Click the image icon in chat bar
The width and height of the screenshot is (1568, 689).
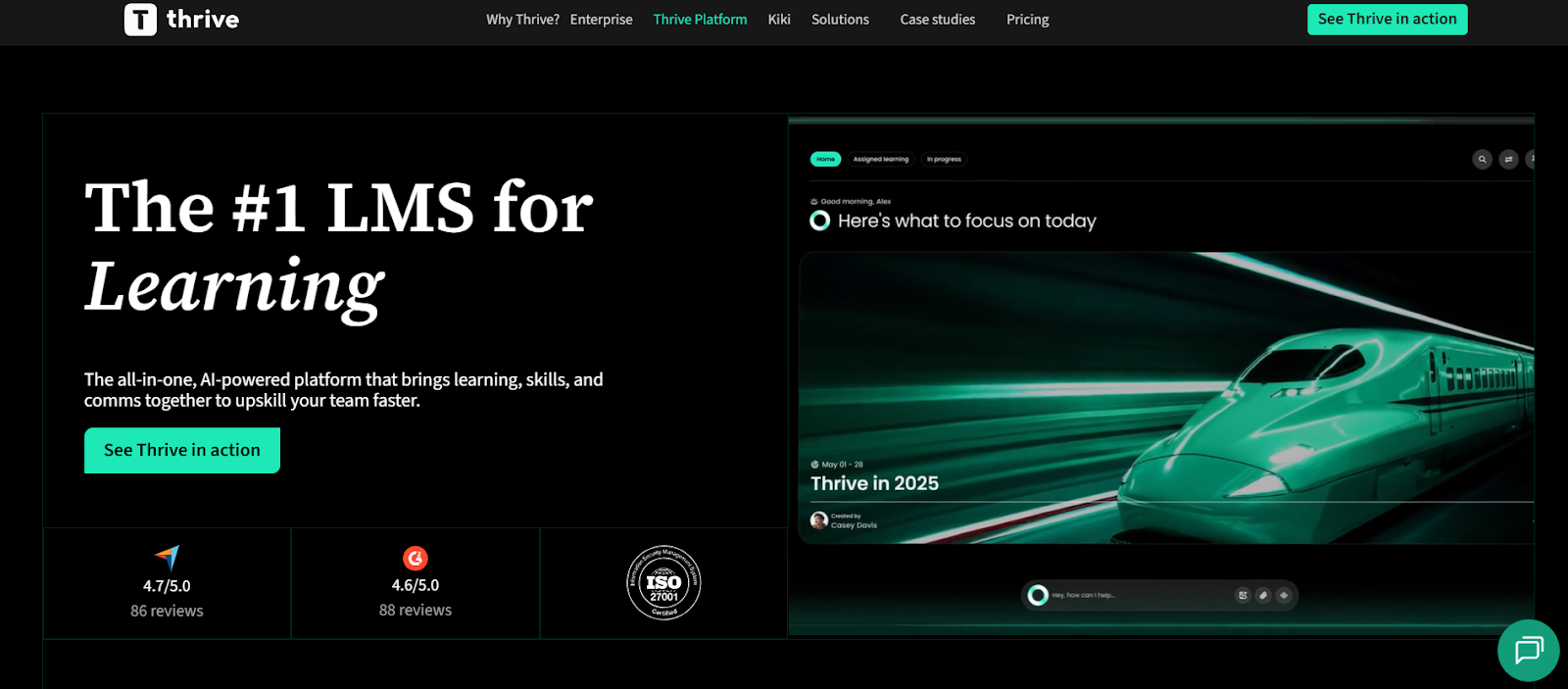pyautogui.click(x=1243, y=595)
